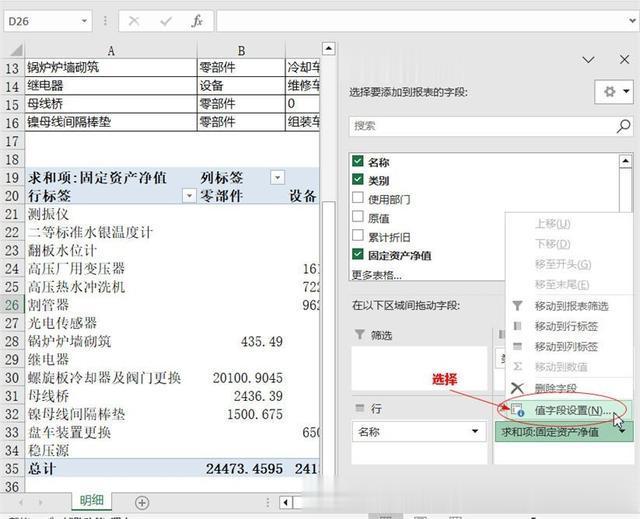Click the 更多表格... link
The image size is (640, 519).
[376, 275]
